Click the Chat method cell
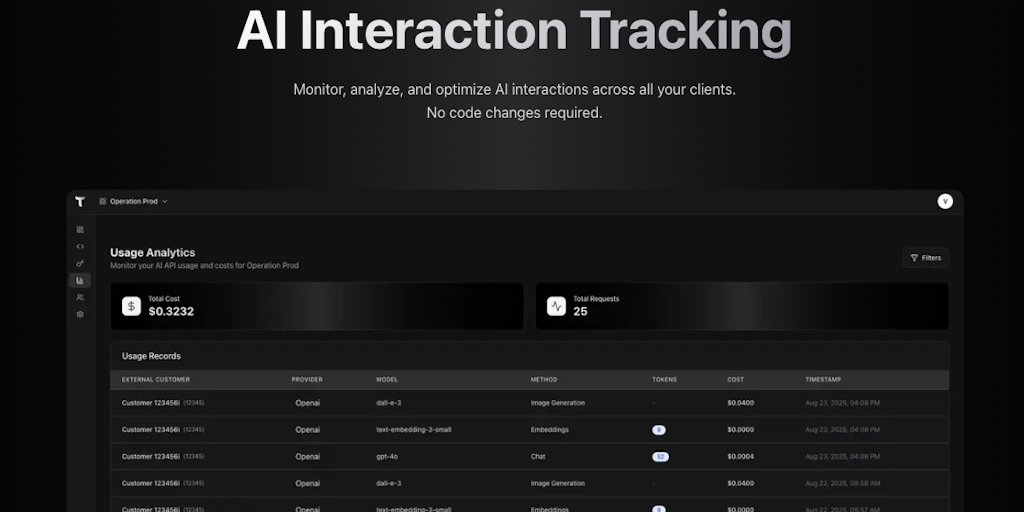The height and width of the screenshot is (512, 1024). coord(537,456)
